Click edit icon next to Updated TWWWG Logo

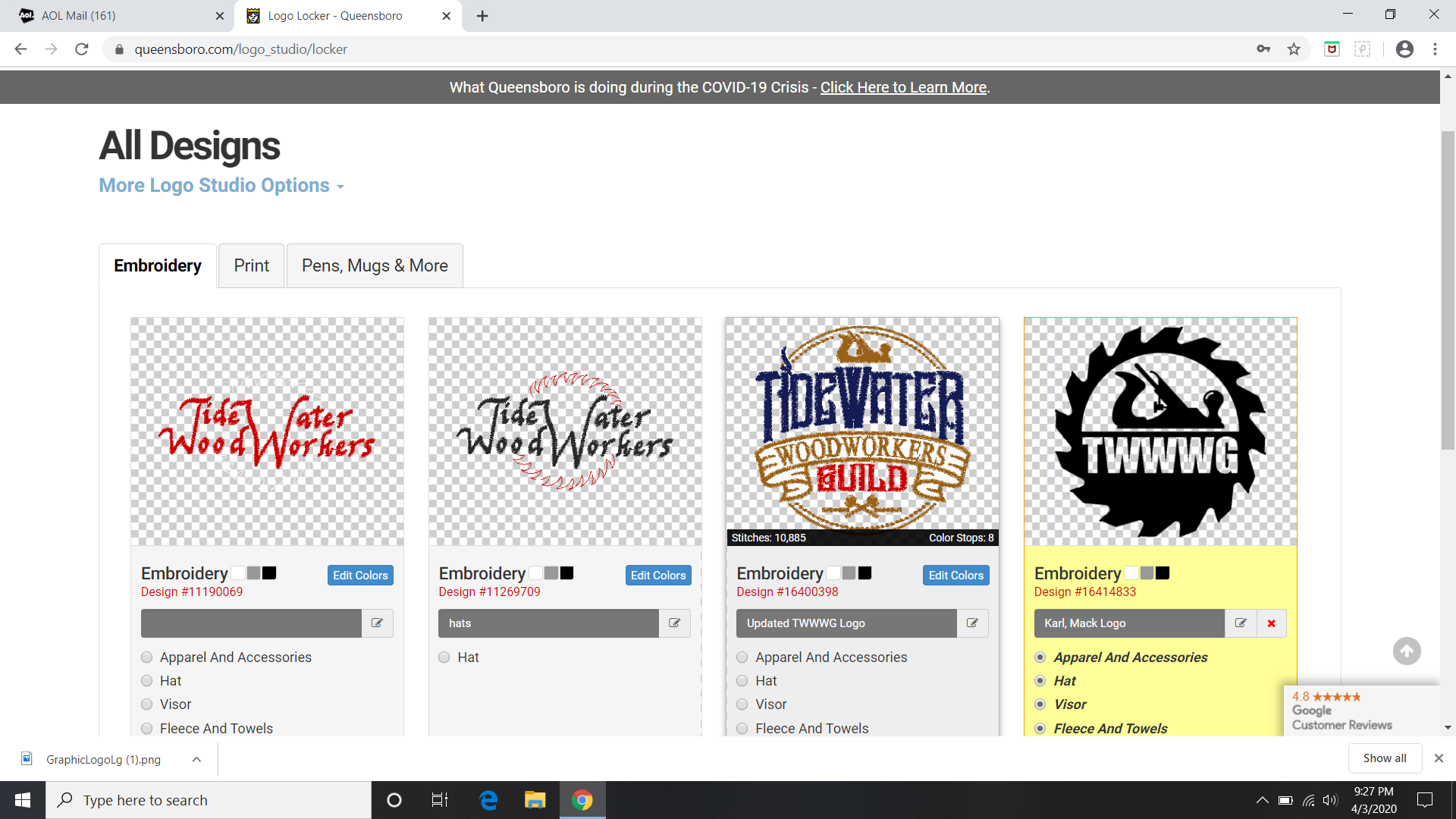(x=972, y=623)
